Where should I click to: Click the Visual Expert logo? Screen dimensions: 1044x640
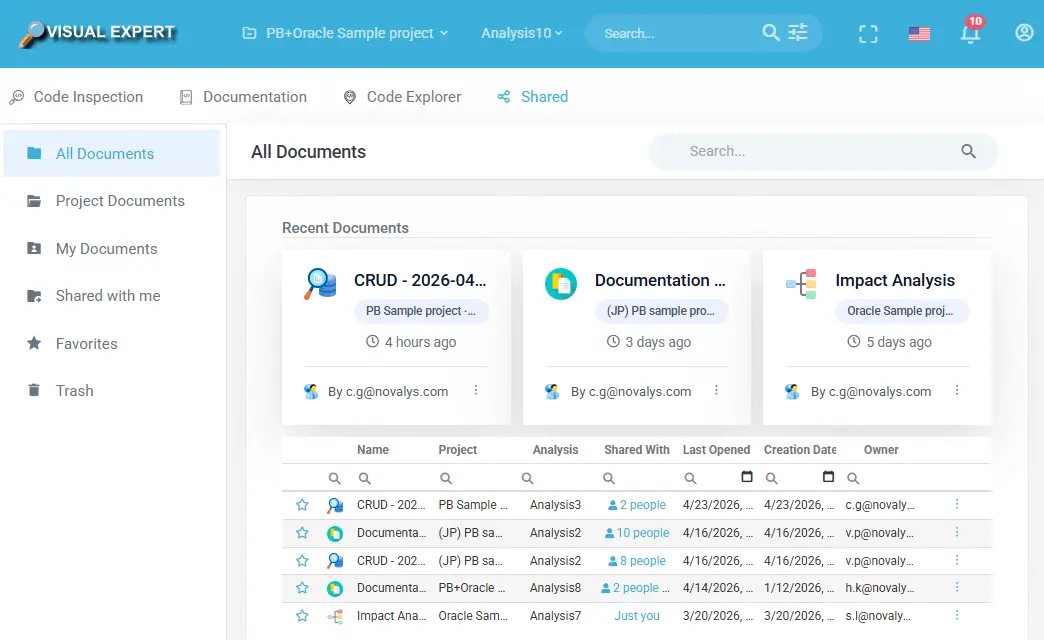coord(99,33)
